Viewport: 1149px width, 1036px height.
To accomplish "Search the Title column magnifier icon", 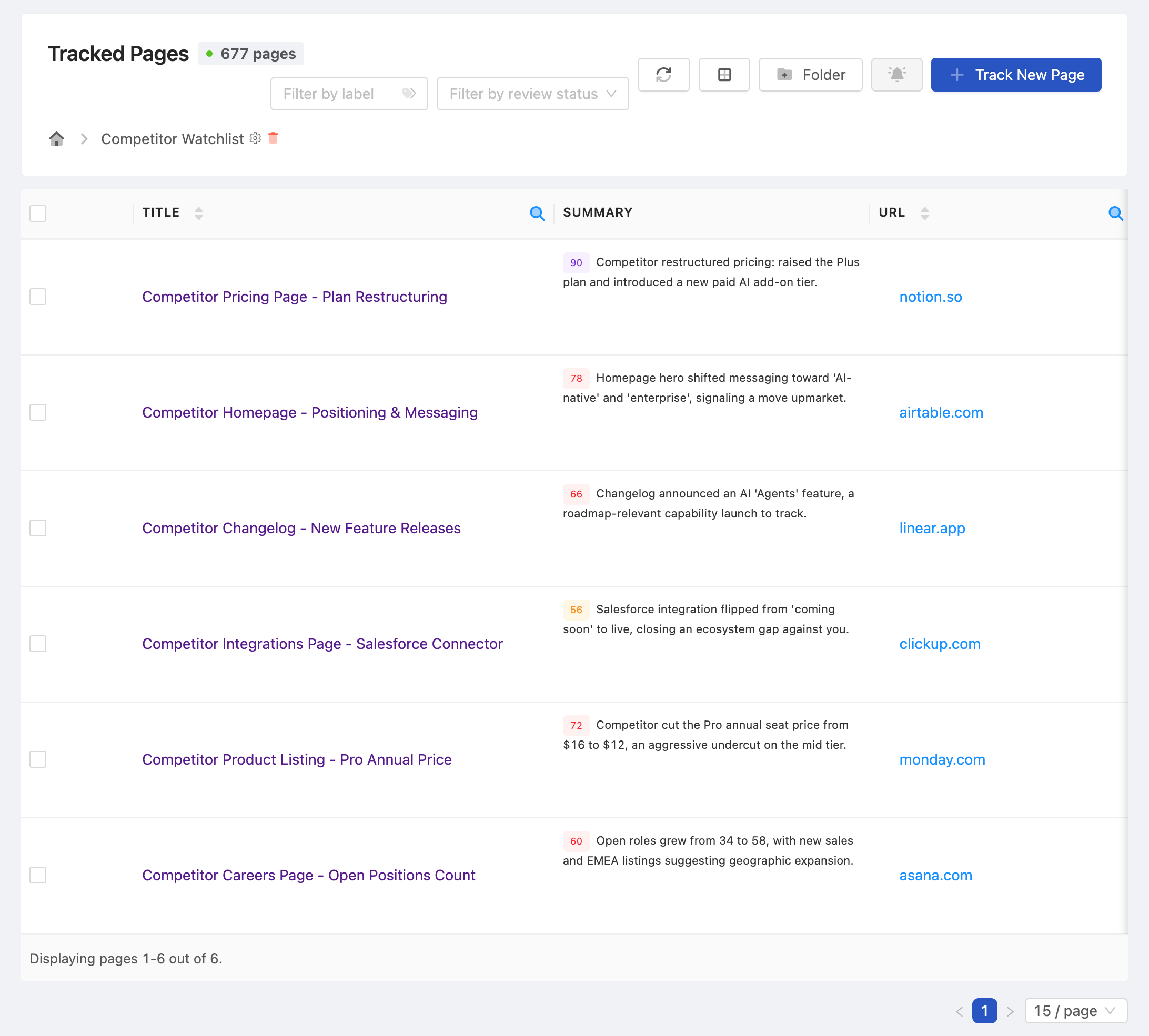I will click(x=537, y=214).
